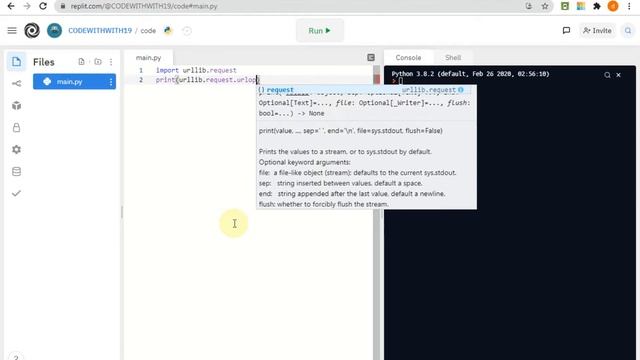Viewport: 640px width, 360px height.
Task: Switch to the Shell tab
Action: tap(453, 58)
